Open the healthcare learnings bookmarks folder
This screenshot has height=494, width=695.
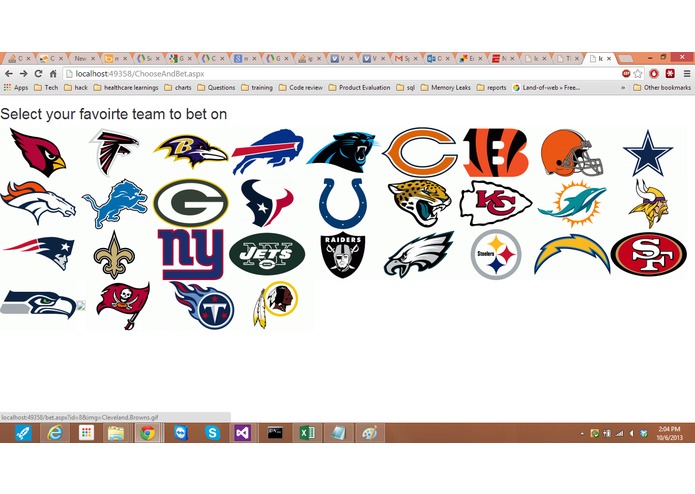click(126, 88)
